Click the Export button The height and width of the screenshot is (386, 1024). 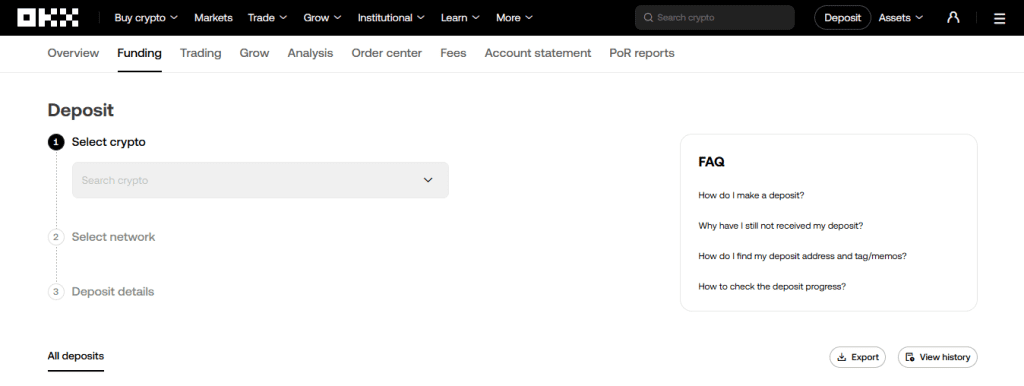pos(857,357)
